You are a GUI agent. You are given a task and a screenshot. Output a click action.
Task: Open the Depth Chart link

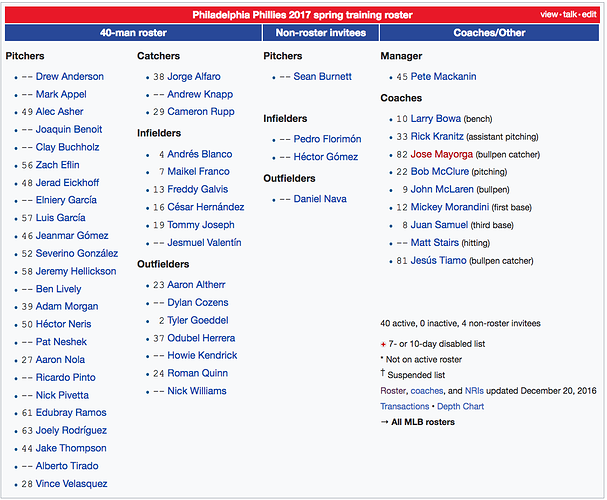point(461,407)
